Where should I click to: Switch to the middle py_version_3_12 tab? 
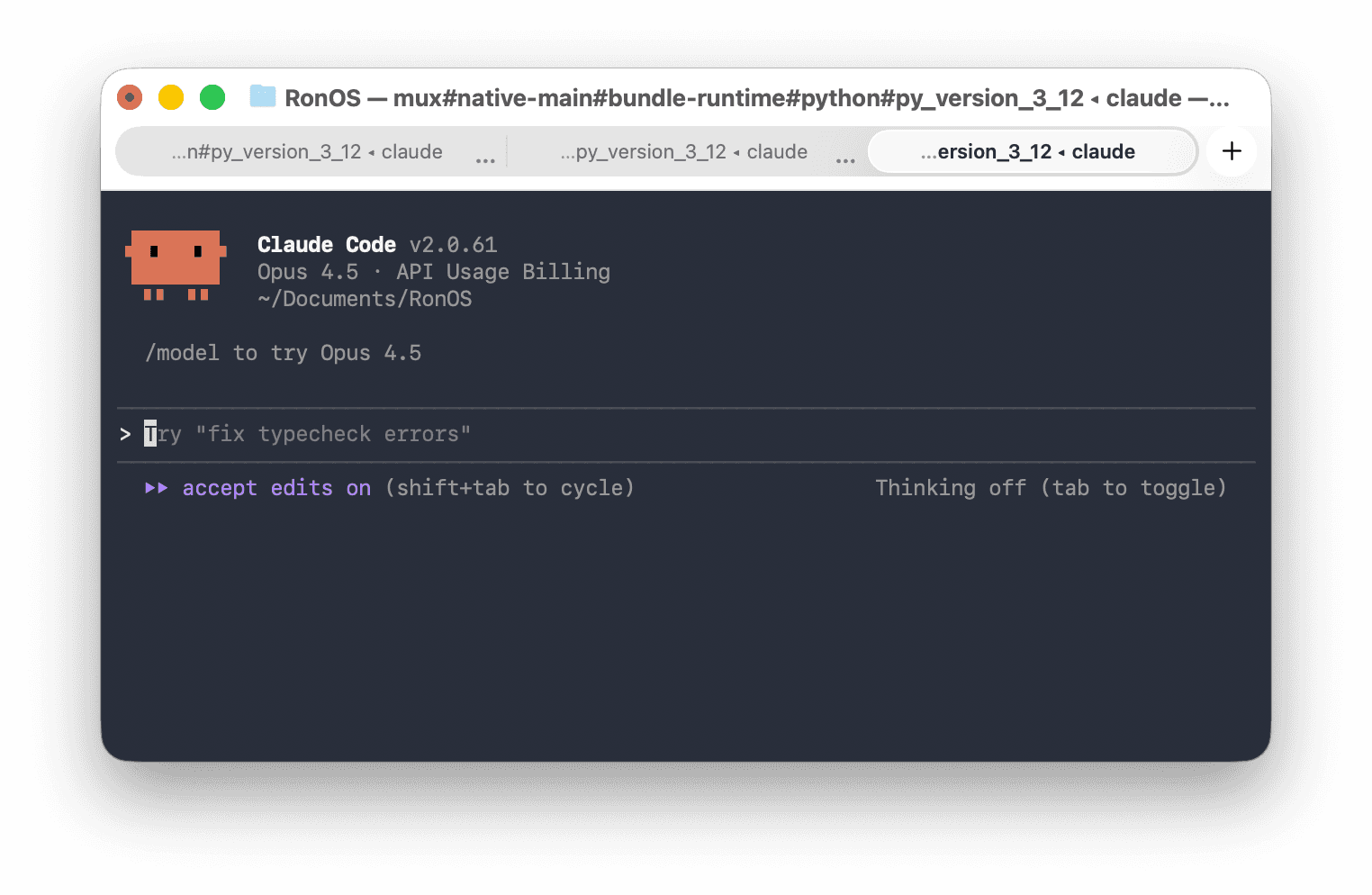point(684,151)
